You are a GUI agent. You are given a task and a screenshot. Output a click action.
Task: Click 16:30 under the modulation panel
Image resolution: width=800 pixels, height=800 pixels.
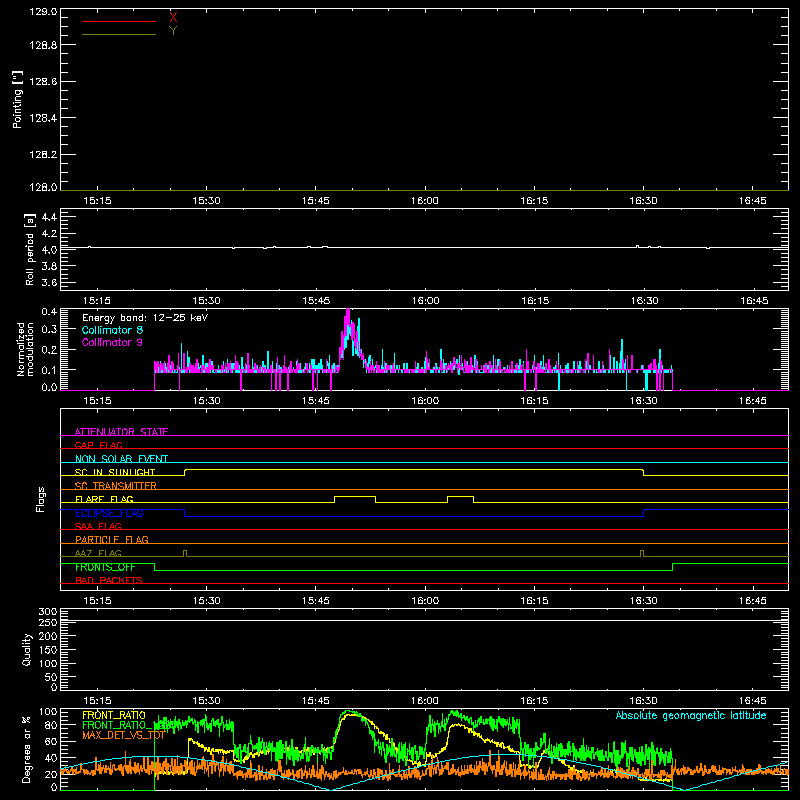click(x=643, y=401)
